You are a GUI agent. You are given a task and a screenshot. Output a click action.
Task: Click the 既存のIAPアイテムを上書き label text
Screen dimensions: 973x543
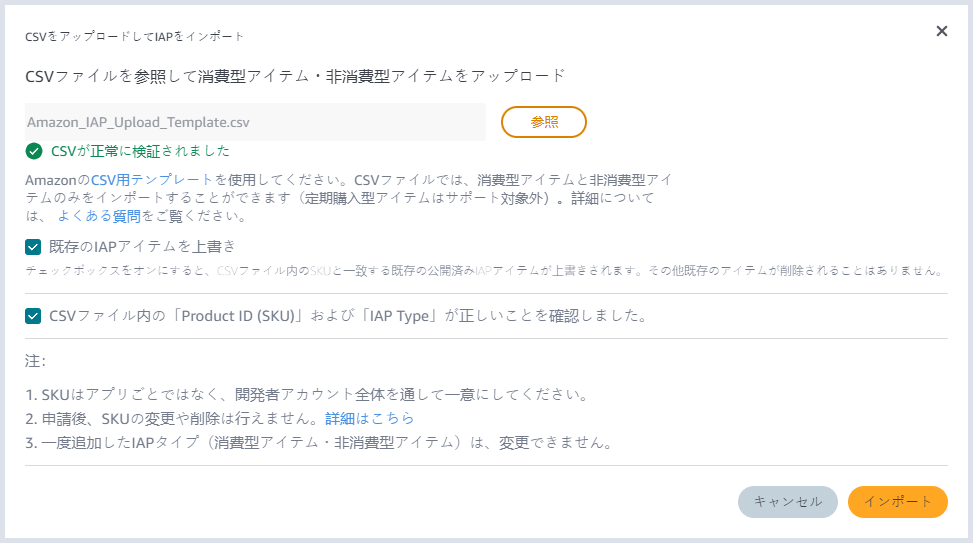pyautogui.click(x=142, y=246)
